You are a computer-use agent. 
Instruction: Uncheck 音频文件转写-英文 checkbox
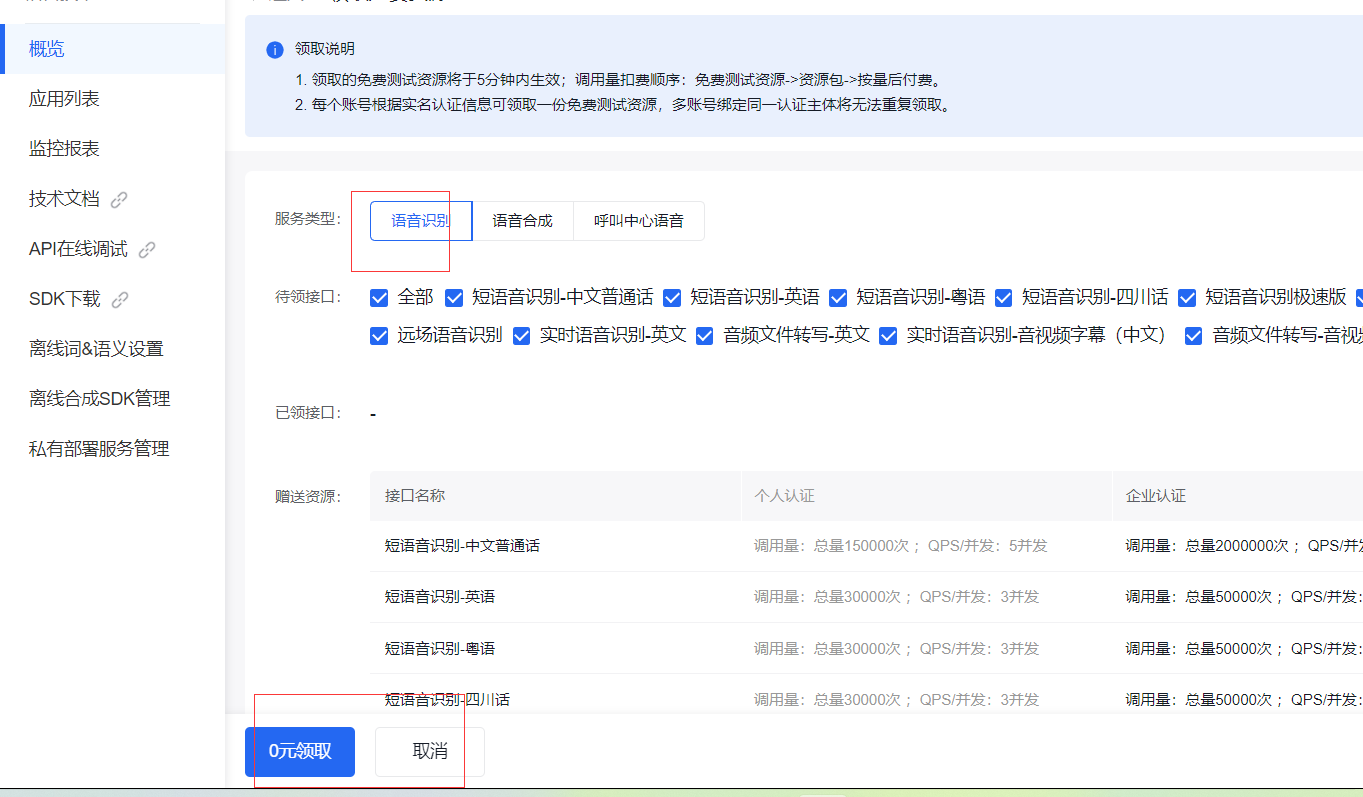[x=705, y=336]
